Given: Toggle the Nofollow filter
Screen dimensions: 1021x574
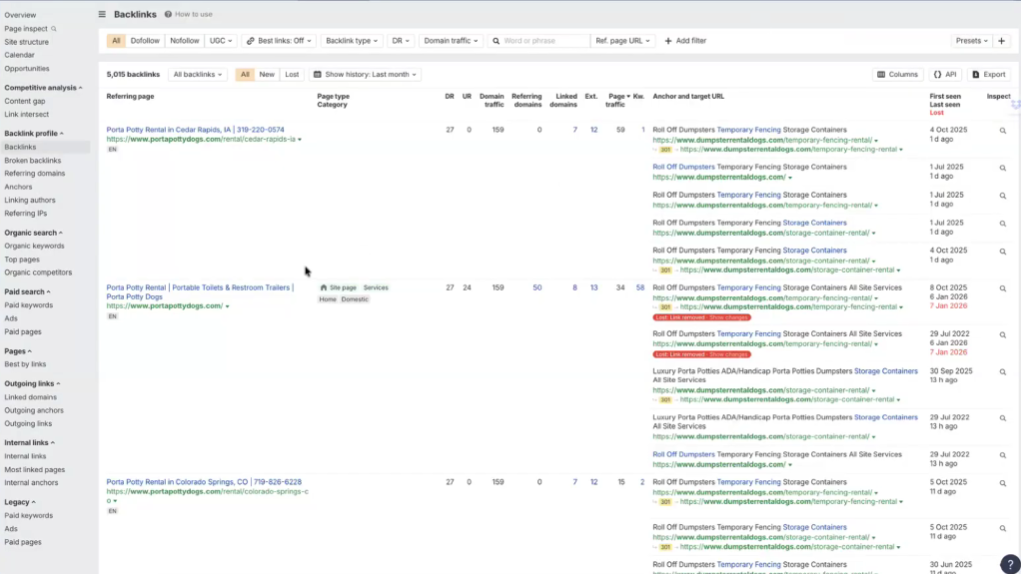Looking at the screenshot, I should click(184, 41).
